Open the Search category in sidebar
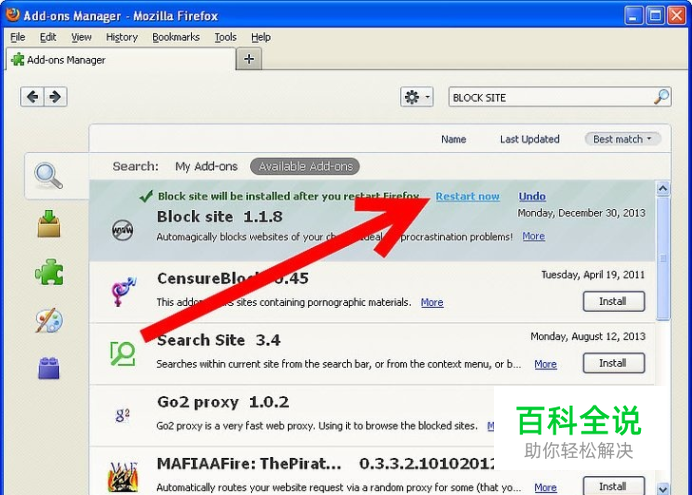The height and width of the screenshot is (495, 692). 49,176
